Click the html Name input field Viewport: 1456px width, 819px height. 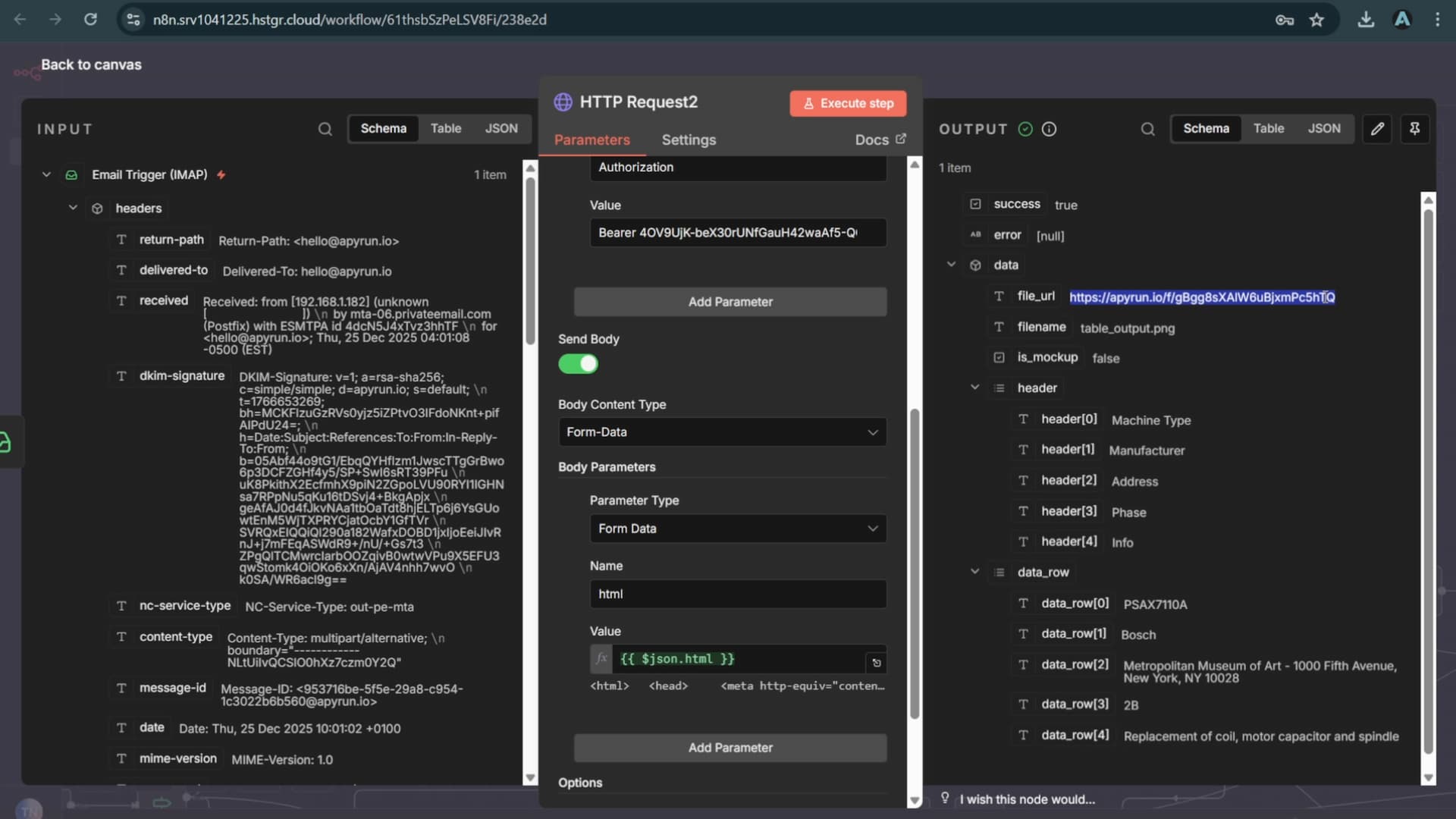[737, 594]
